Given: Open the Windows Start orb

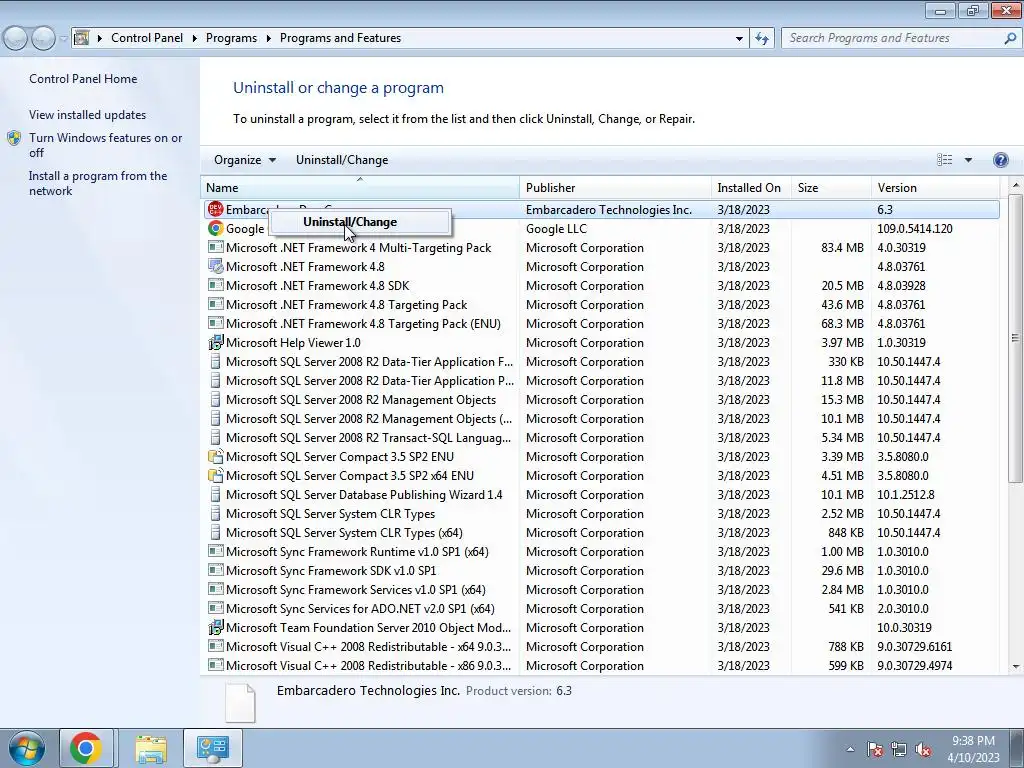Looking at the screenshot, I should tap(26, 748).
